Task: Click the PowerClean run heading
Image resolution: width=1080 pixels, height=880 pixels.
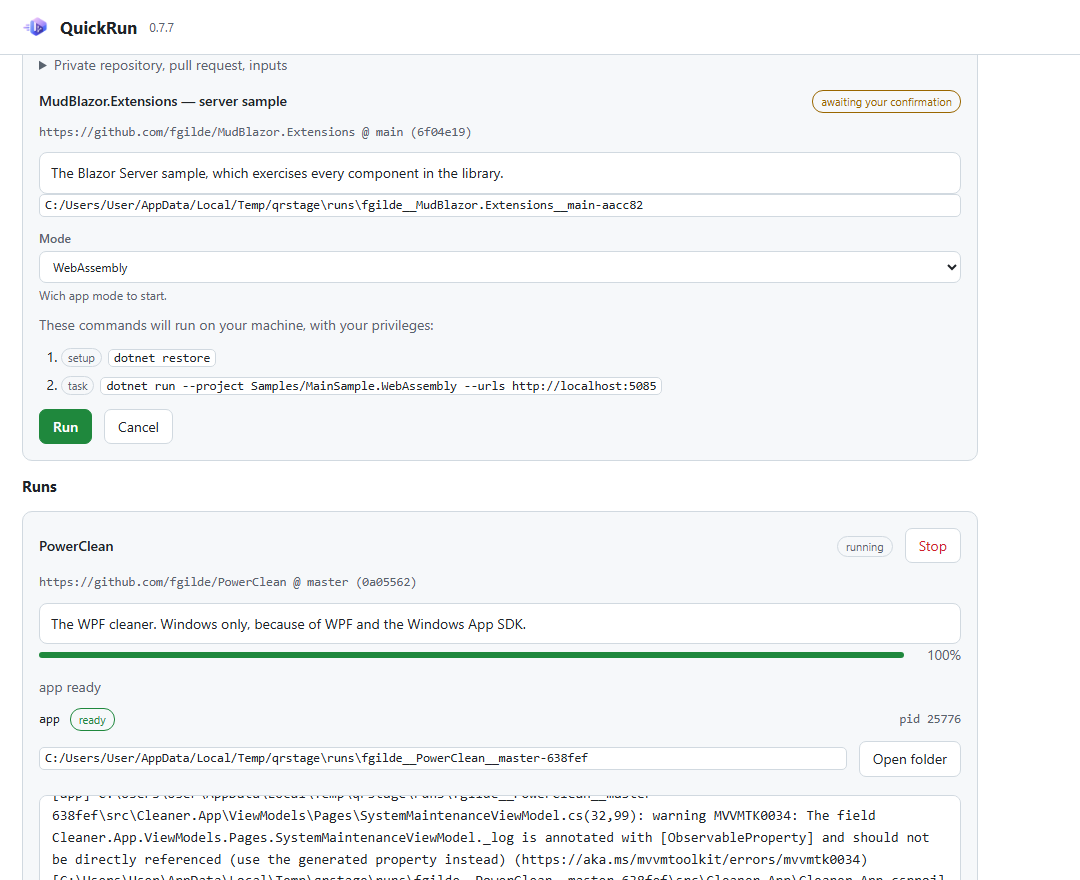Action: (x=76, y=546)
